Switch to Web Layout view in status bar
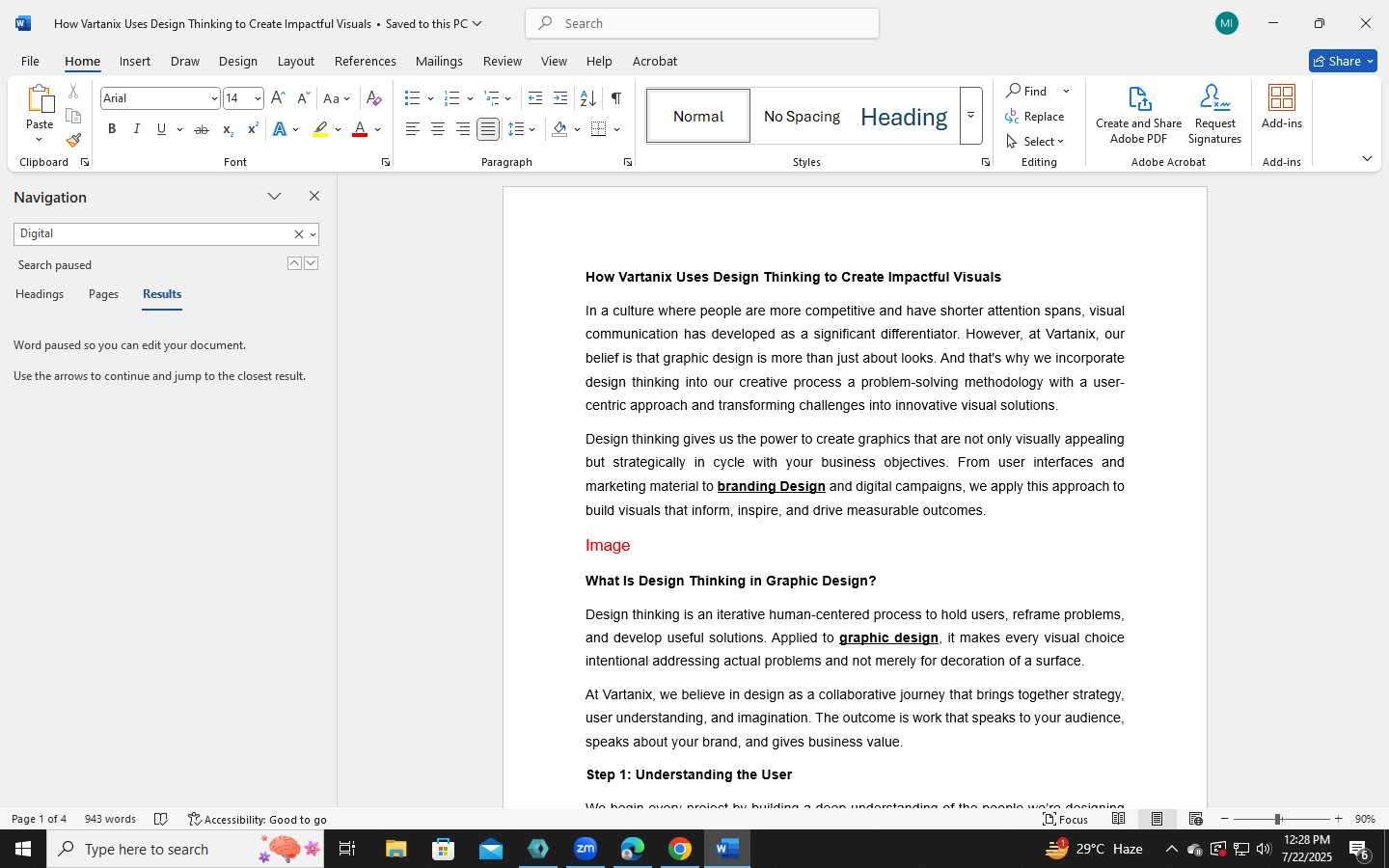Screen dimensions: 1389x868 point(1195,819)
